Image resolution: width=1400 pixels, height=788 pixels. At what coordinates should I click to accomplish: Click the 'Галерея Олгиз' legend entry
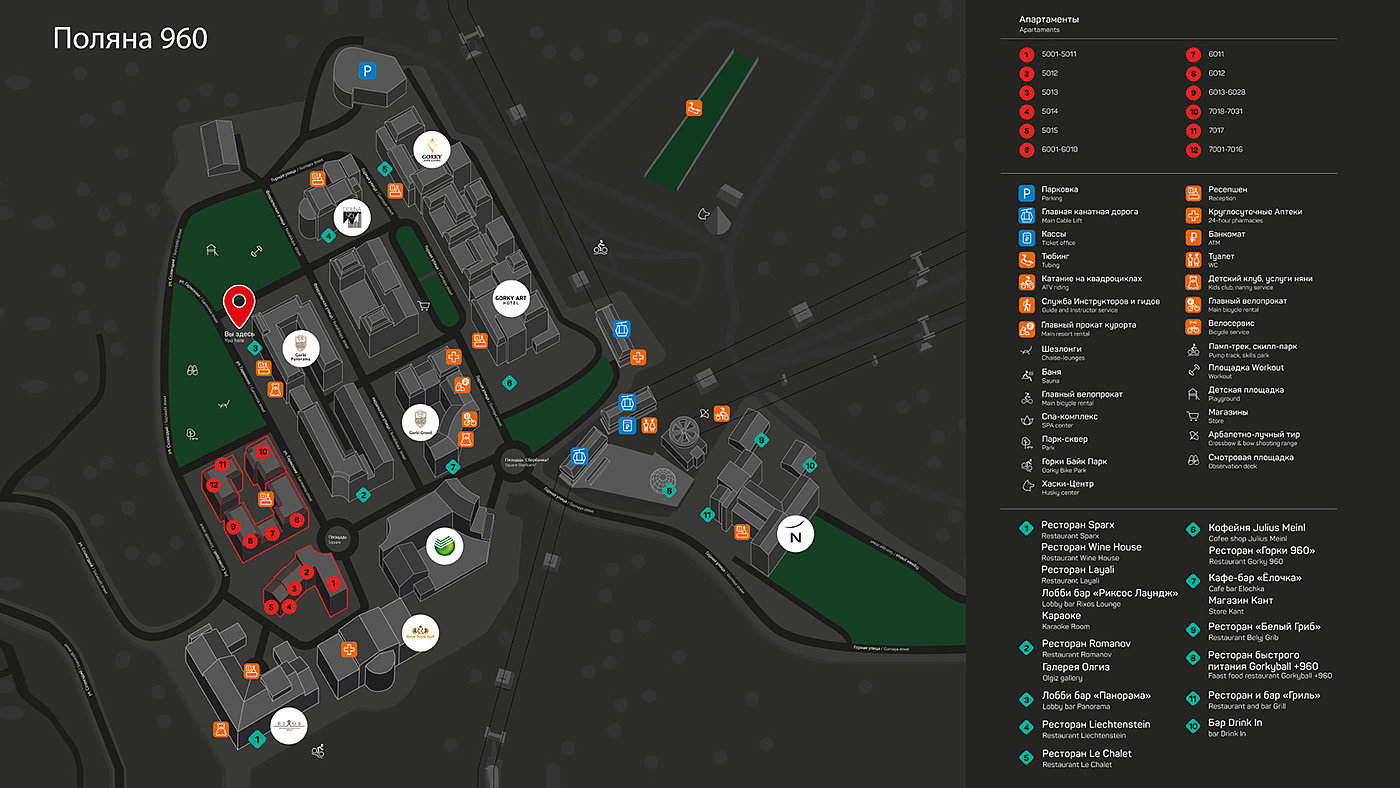pyautogui.click(x=1076, y=666)
